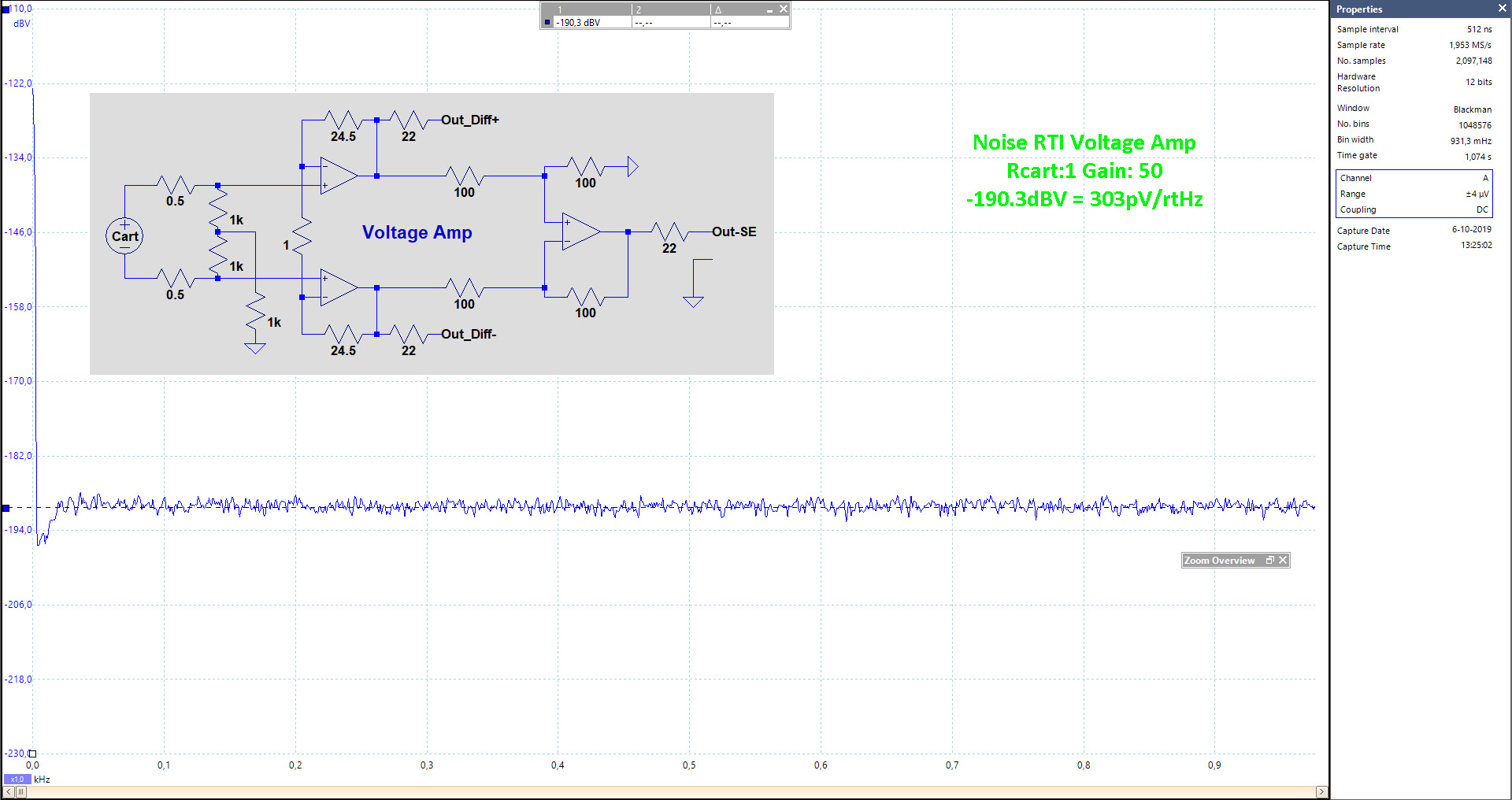Image resolution: width=1512 pixels, height=800 pixels.
Task: Click the Rcart:1 Gain: 50 annotation
Action: click(1084, 171)
